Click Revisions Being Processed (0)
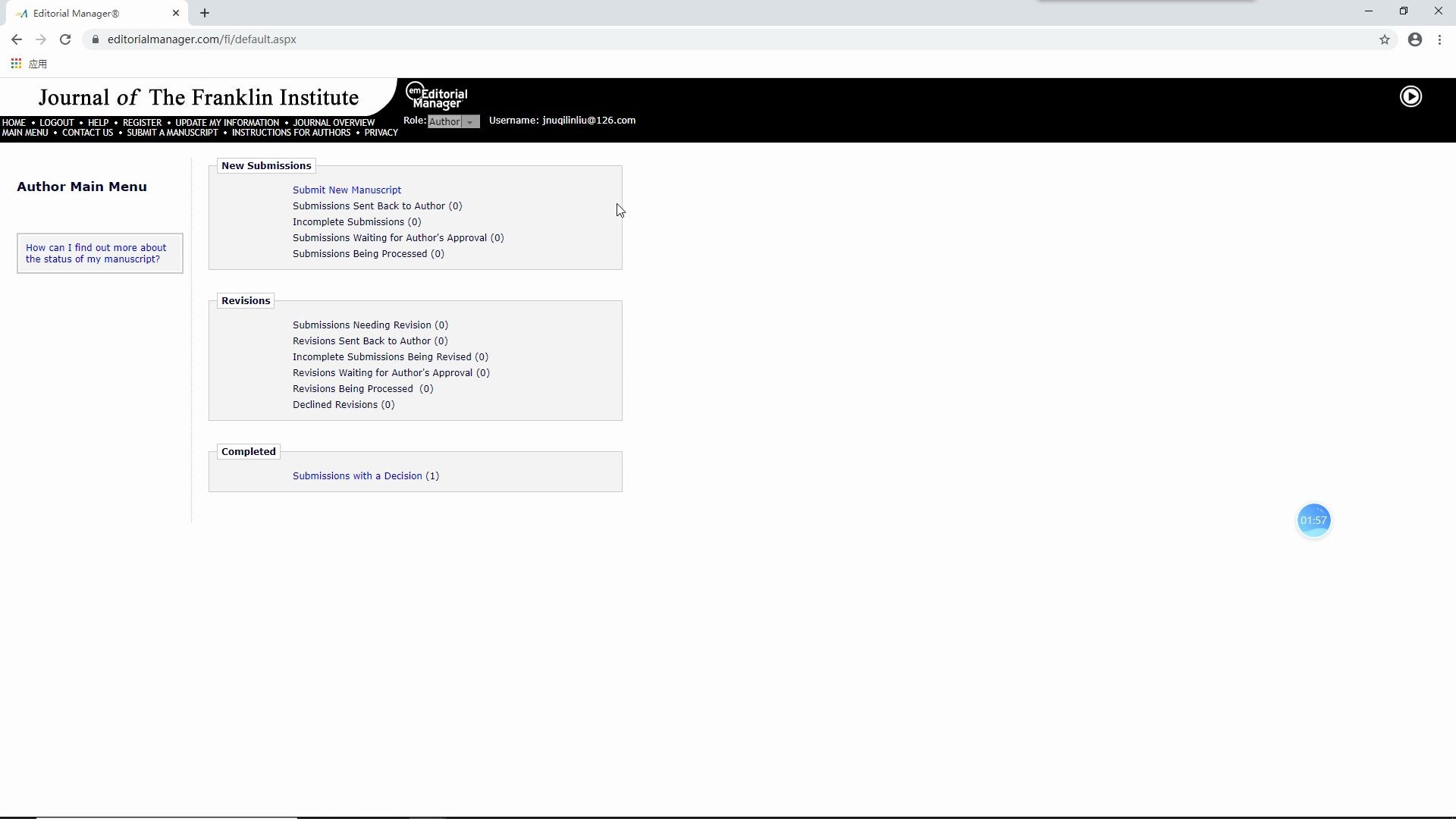This screenshot has width=1456, height=819. 362,389
